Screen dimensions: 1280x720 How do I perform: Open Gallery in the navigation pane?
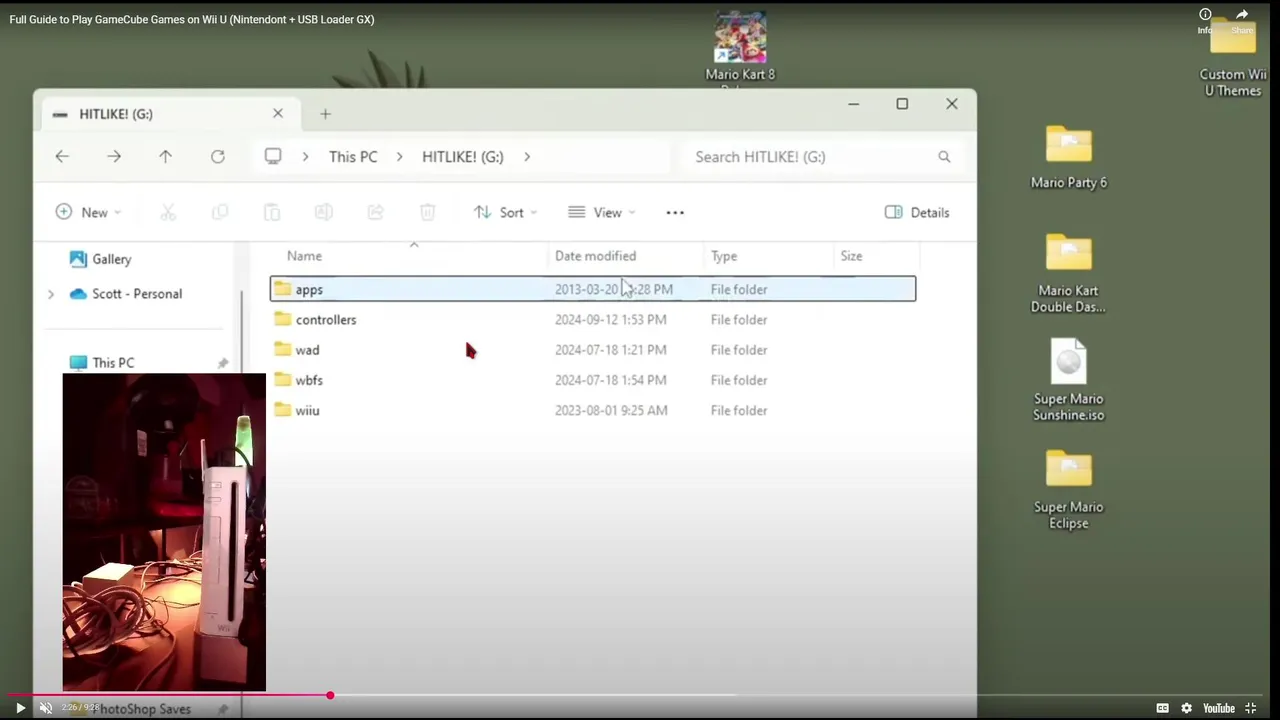tap(100, 259)
